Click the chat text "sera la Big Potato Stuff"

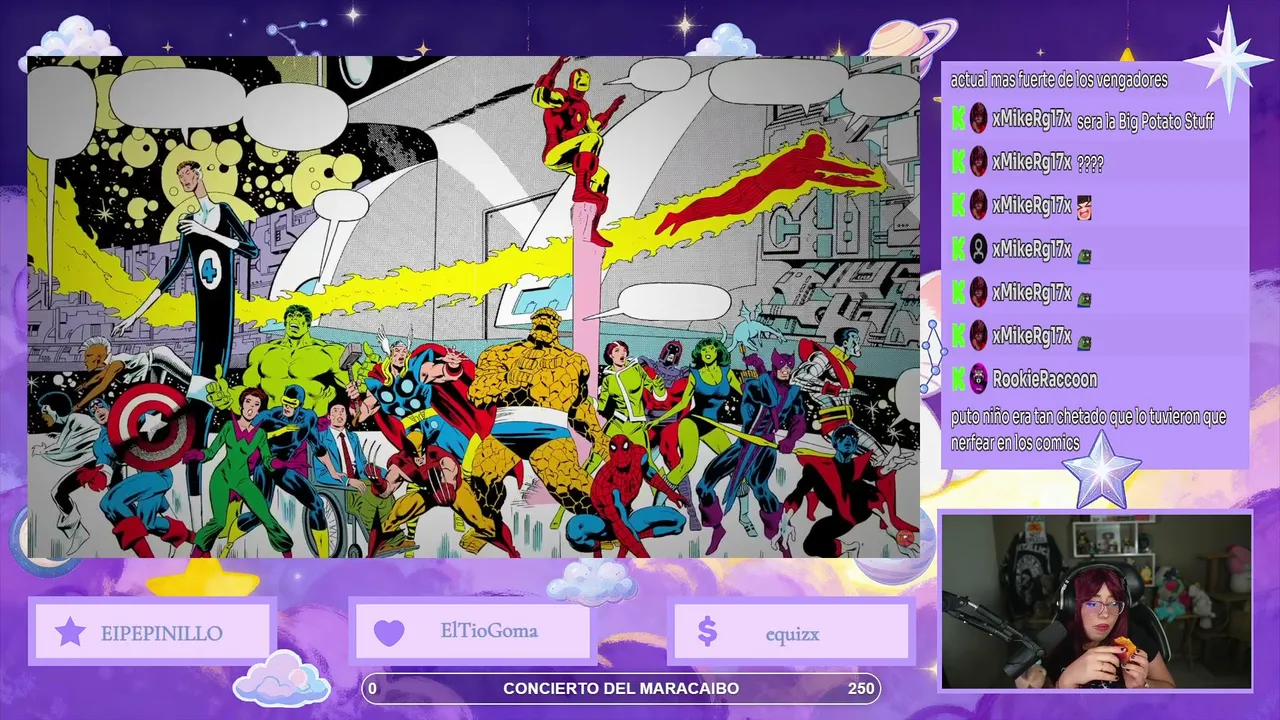point(1145,122)
